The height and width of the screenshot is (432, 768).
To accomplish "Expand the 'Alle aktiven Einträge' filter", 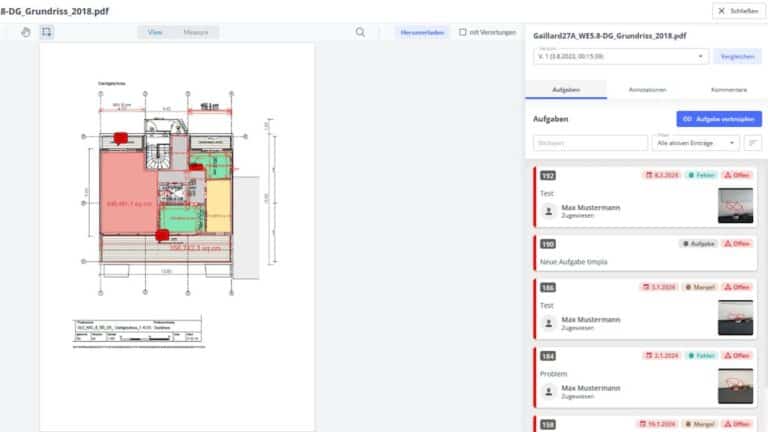I will [695, 143].
